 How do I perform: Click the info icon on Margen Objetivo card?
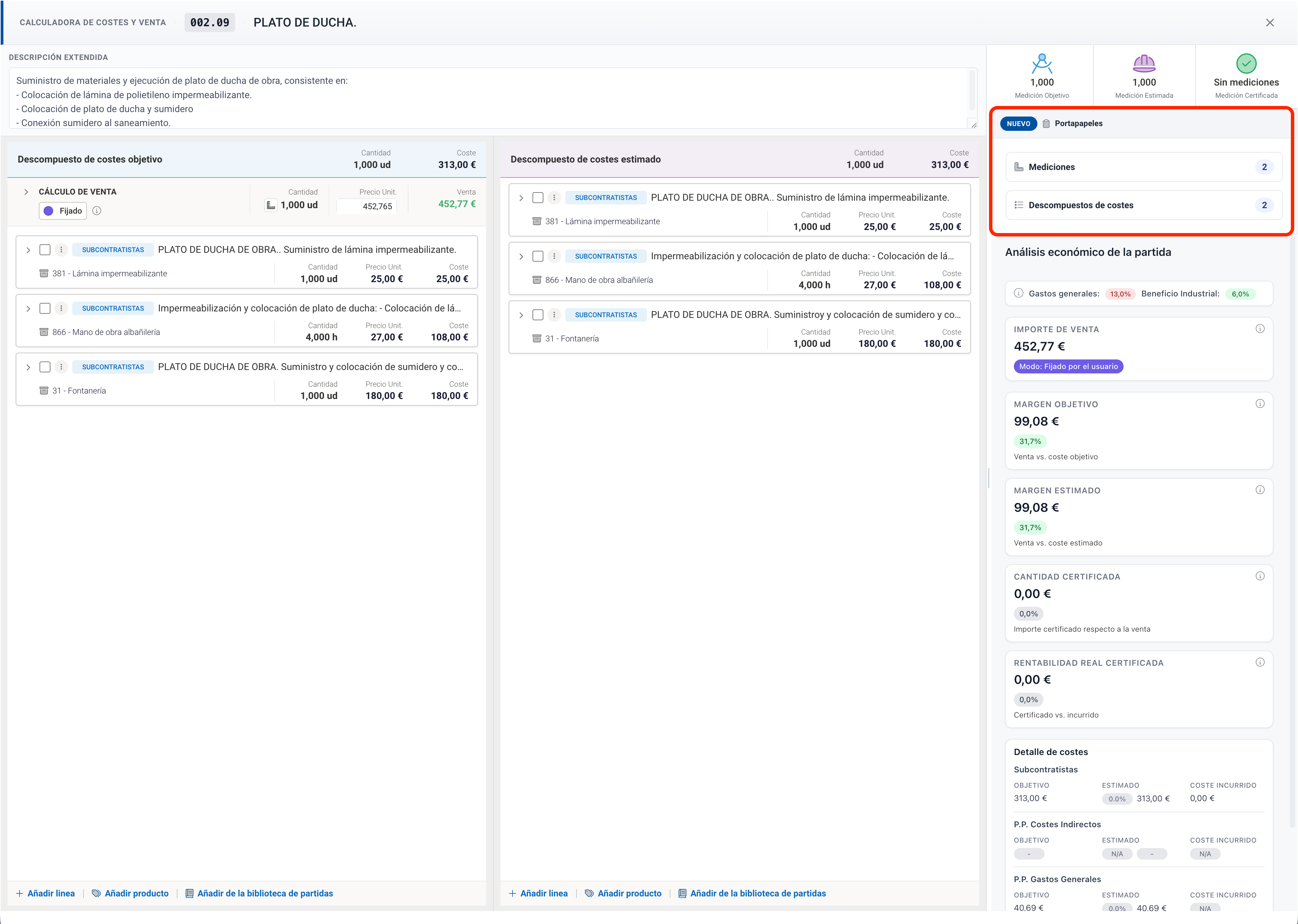pyautogui.click(x=1260, y=404)
